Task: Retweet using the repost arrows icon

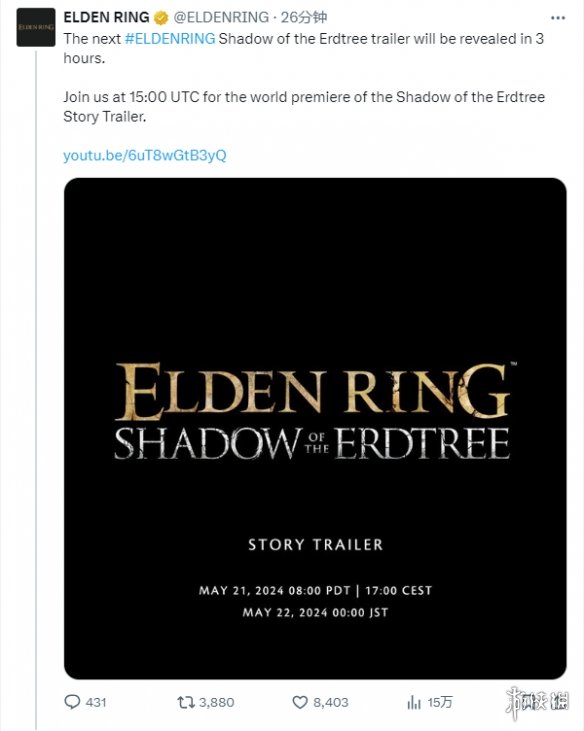Action: pos(186,703)
